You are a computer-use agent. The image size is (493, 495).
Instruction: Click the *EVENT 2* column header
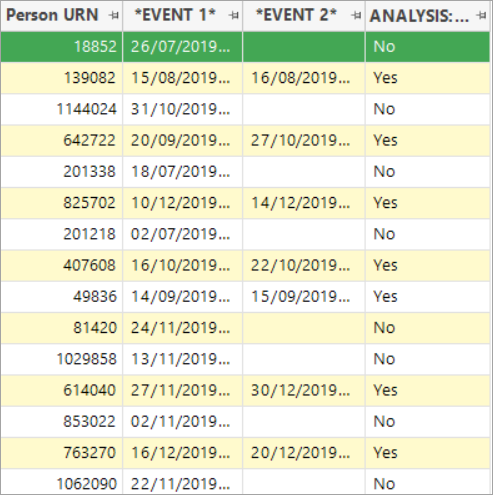pyautogui.click(x=296, y=15)
